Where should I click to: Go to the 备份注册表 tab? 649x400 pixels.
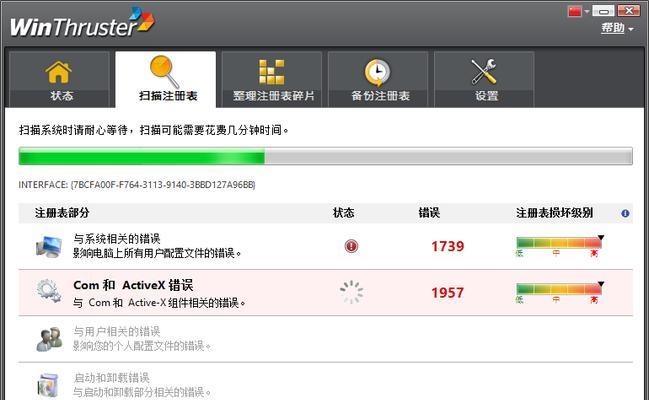tap(378, 79)
